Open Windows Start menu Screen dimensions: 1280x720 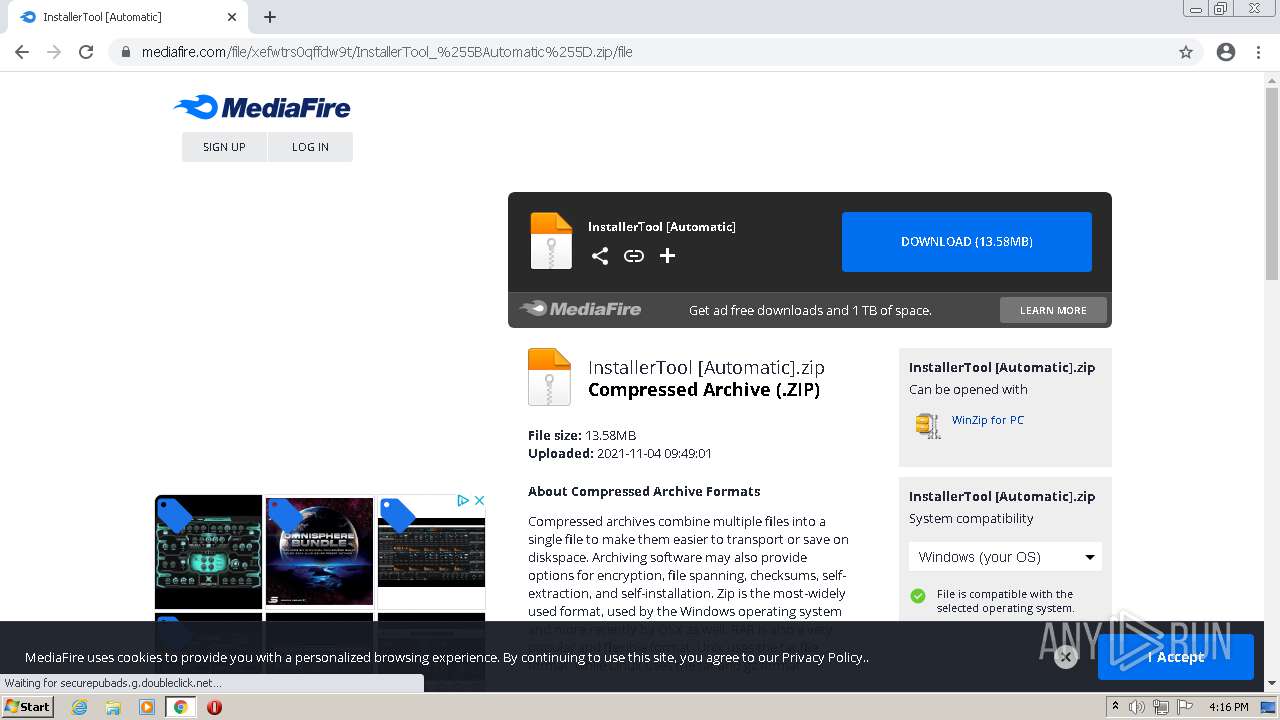(27, 707)
